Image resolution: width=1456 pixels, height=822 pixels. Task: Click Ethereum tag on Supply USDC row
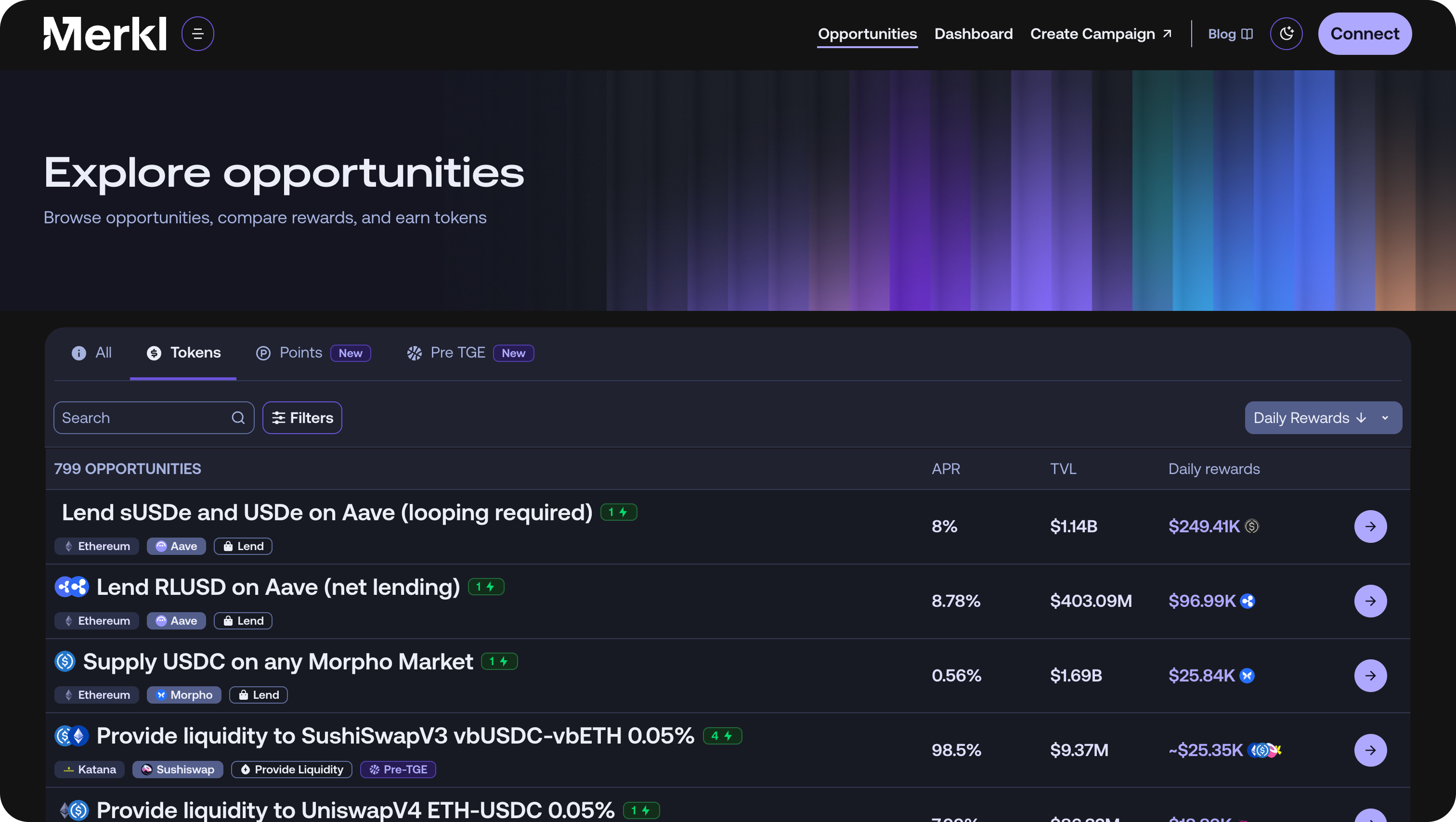tap(97, 695)
